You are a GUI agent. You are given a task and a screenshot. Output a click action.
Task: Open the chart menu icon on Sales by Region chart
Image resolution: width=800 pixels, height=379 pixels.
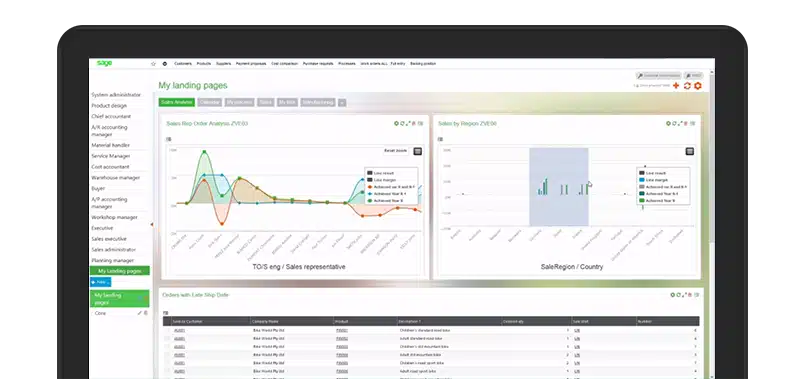[x=690, y=151]
